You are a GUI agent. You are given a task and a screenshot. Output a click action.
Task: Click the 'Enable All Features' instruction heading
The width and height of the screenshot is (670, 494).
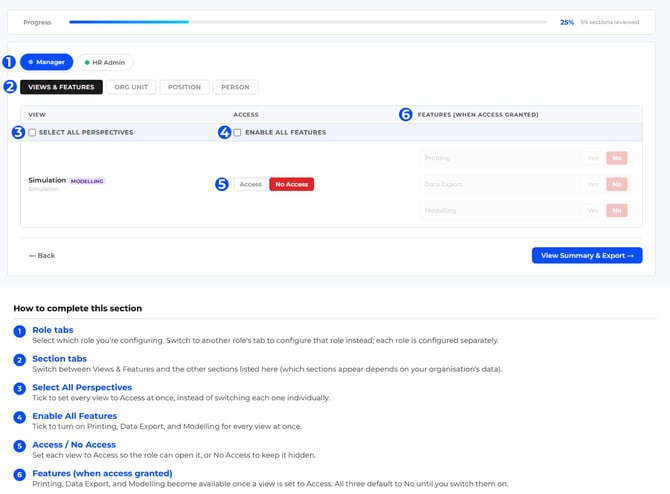74,416
